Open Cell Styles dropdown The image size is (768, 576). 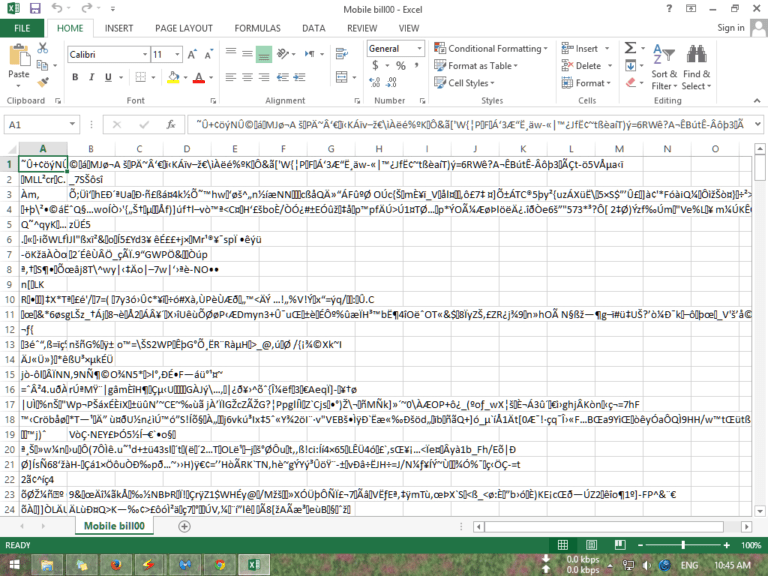[464, 83]
